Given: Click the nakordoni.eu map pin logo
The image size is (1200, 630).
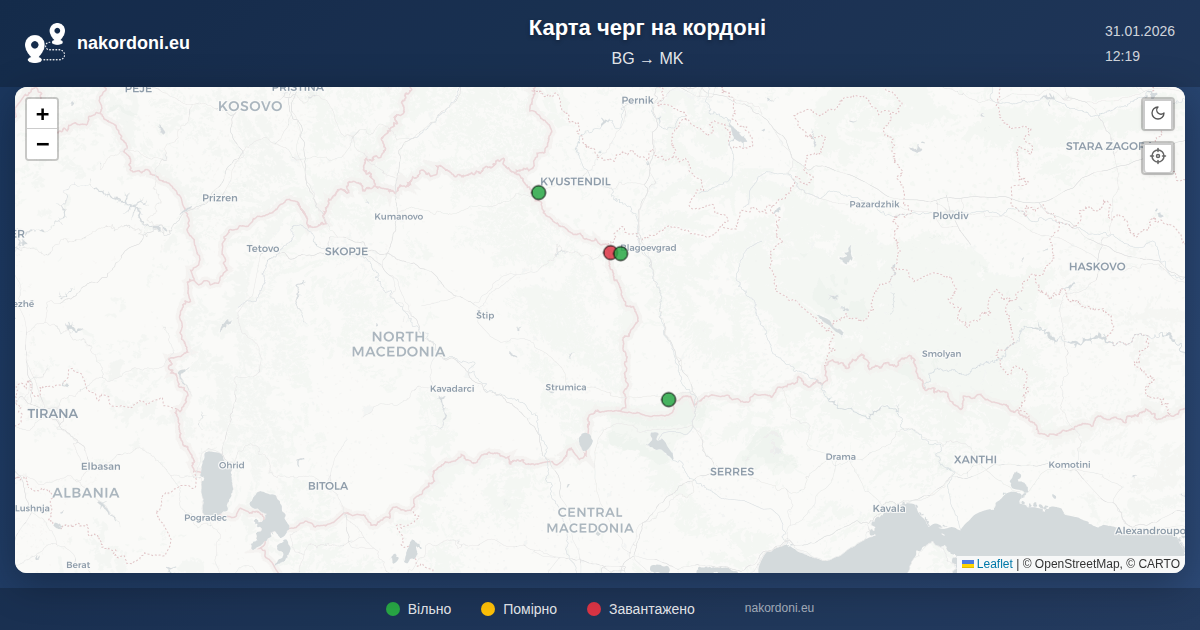Looking at the screenshot, I should coord(45,43).
